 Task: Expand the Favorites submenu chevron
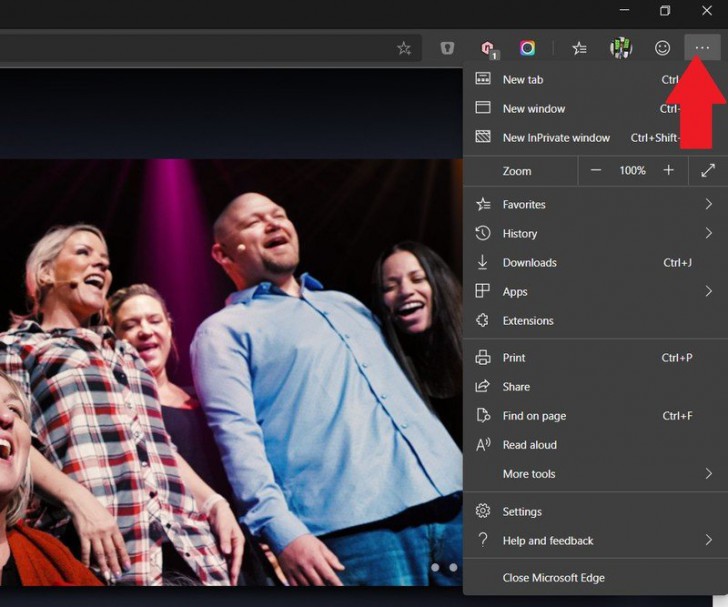[x=708, y=204]
